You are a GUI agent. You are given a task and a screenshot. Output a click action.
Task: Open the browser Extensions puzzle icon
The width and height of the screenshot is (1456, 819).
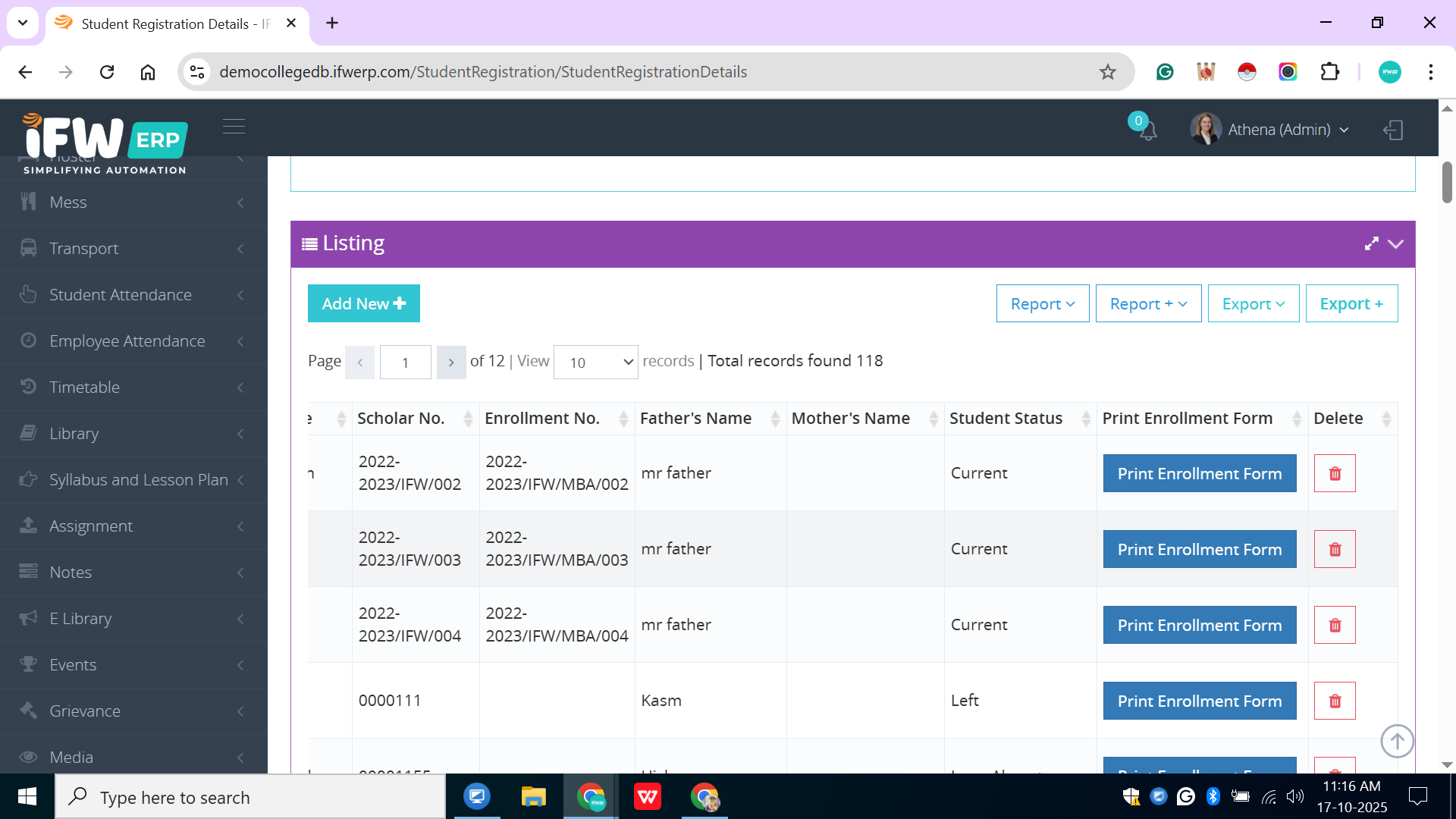1329,72
